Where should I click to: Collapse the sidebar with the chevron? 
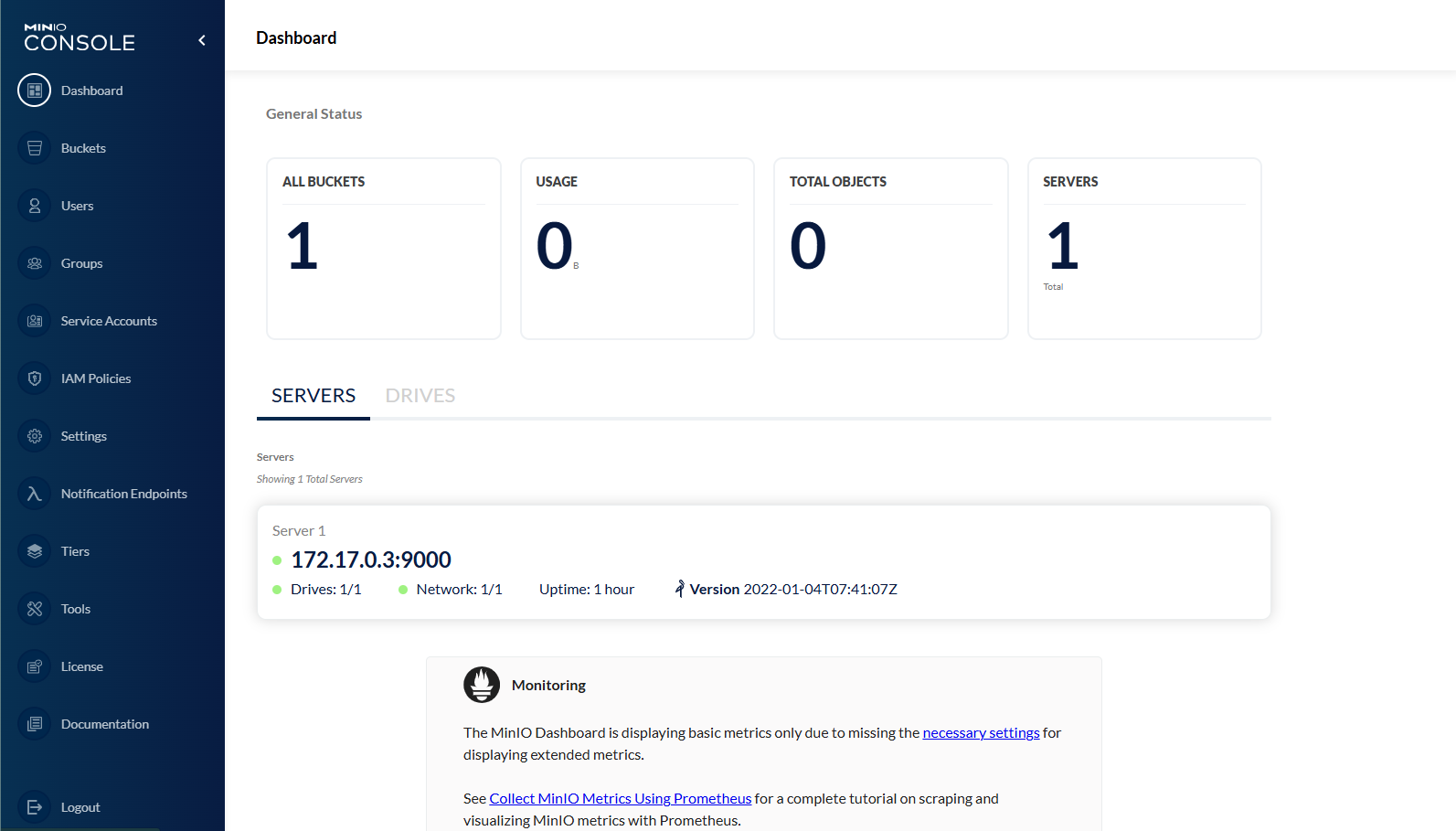(x=202, y=40)
